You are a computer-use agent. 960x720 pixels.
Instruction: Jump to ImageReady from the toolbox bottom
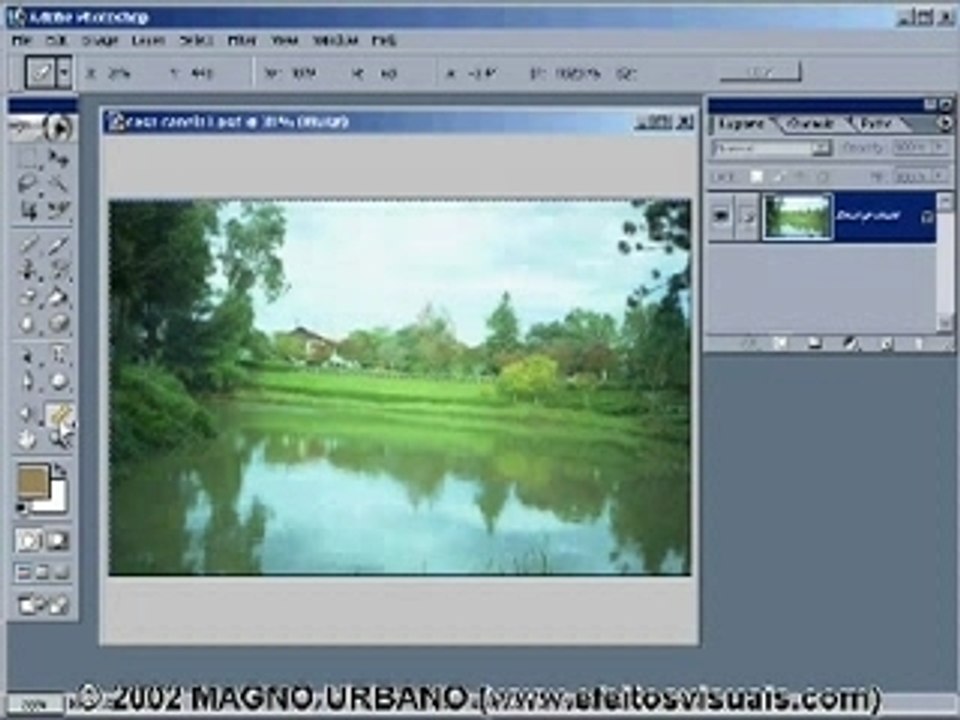point(42,605)
